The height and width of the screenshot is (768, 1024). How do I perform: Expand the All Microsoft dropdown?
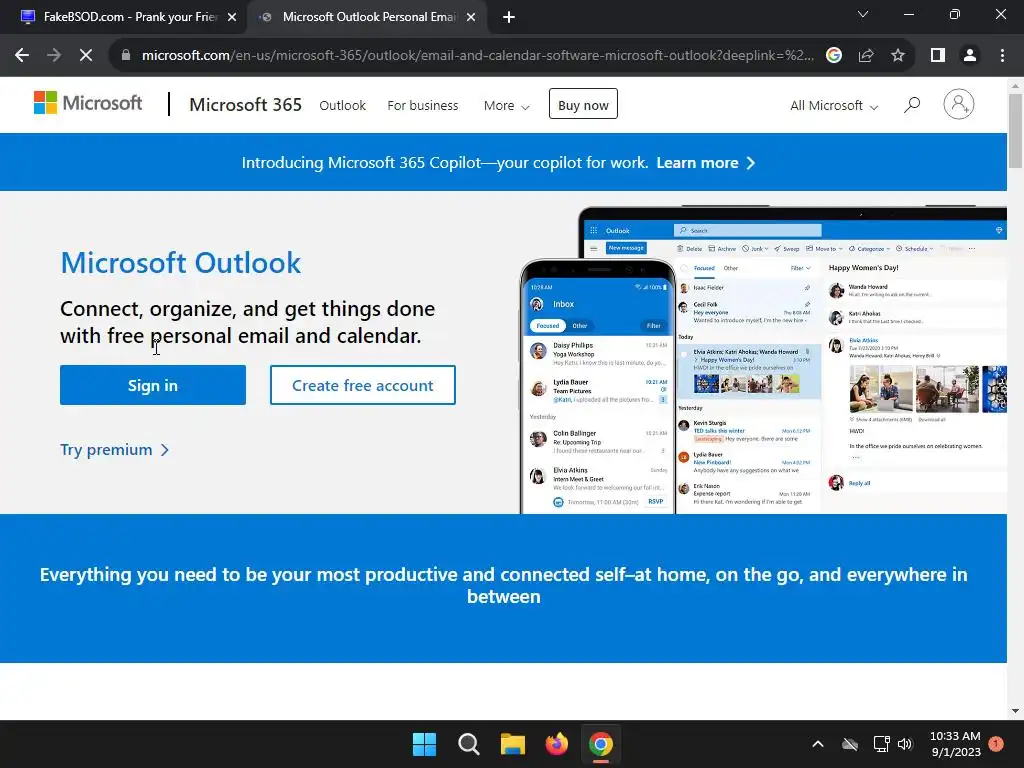(834, 105)
